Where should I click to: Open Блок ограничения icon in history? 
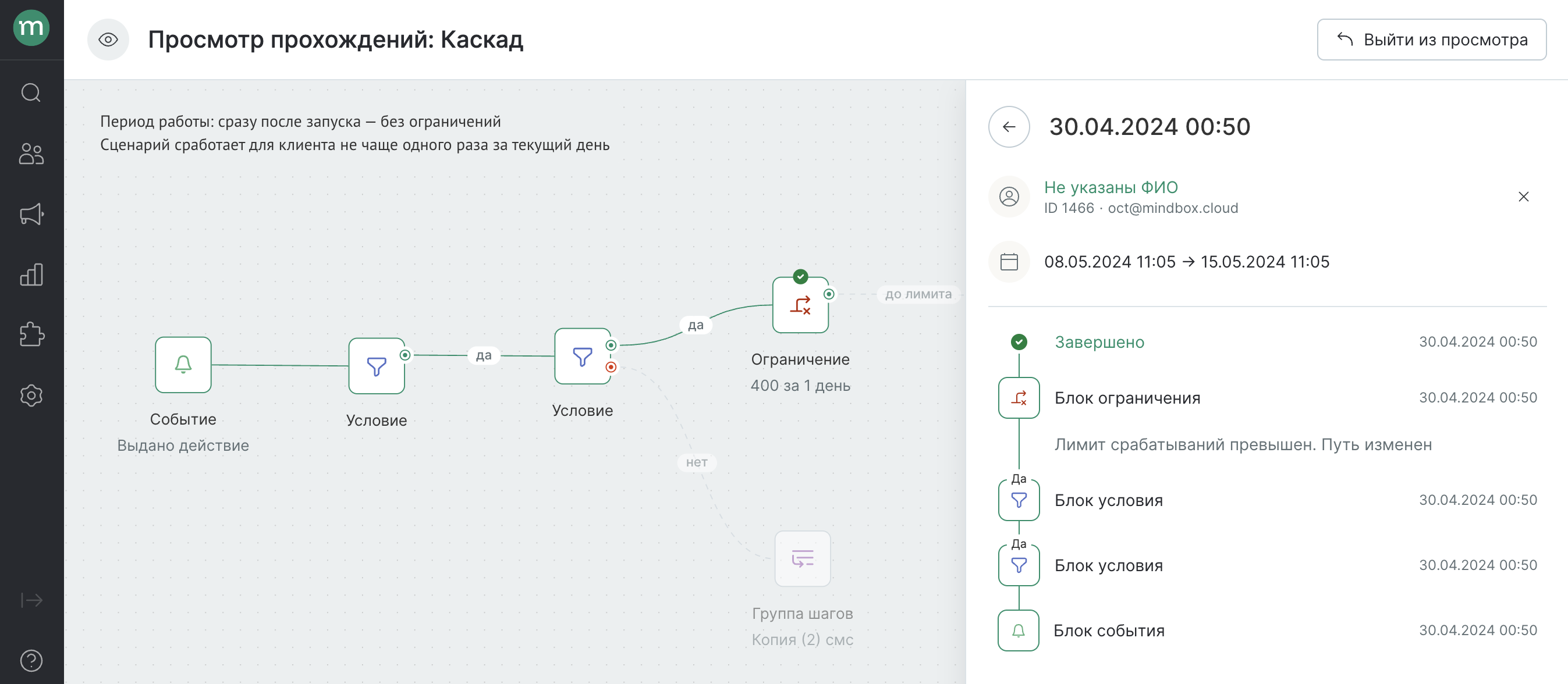point(1019,398)
